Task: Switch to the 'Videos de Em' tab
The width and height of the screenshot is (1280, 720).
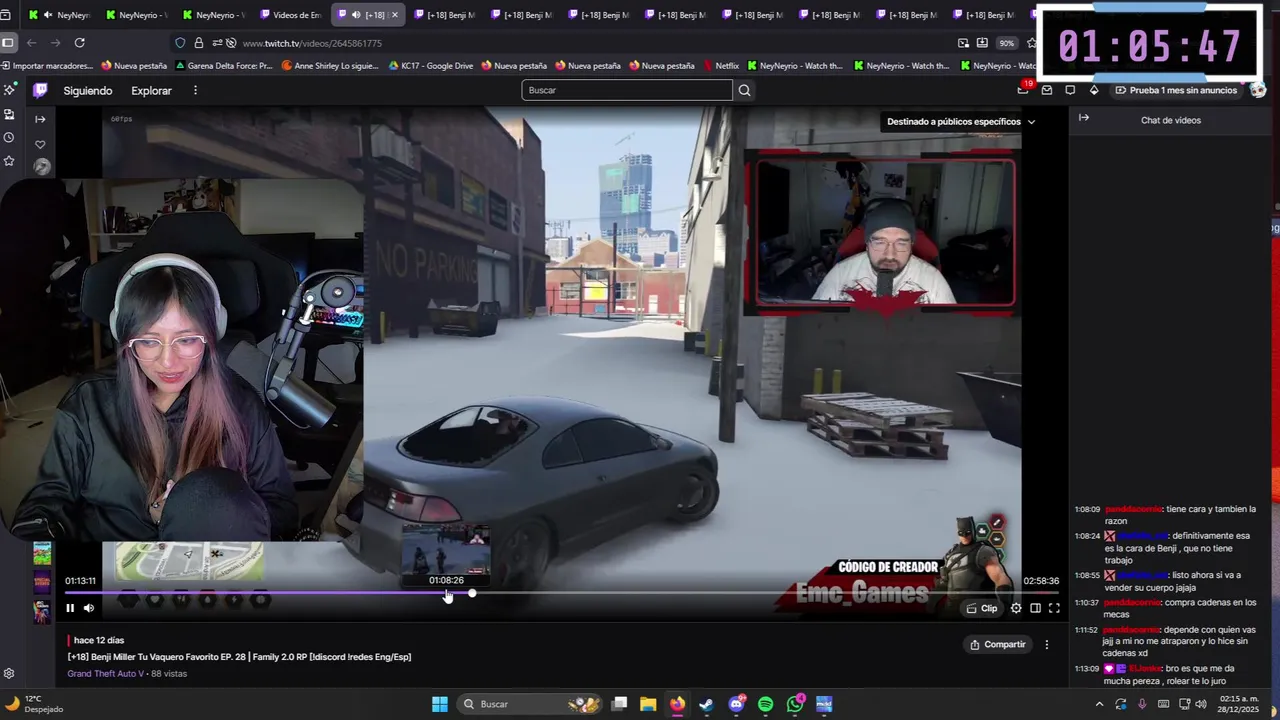Action: tap(290, 15)
